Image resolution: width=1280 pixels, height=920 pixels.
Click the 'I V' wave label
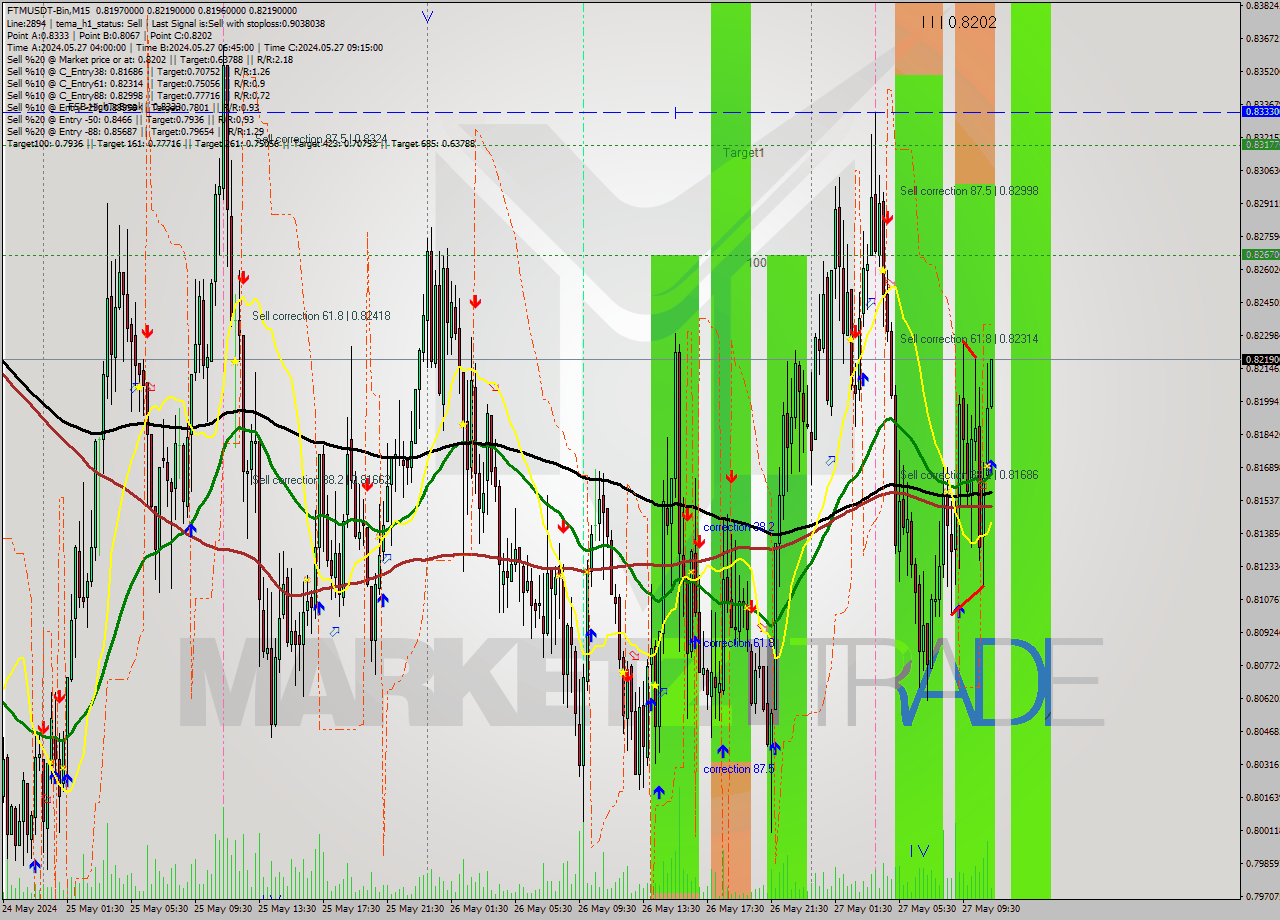point(920,851)
